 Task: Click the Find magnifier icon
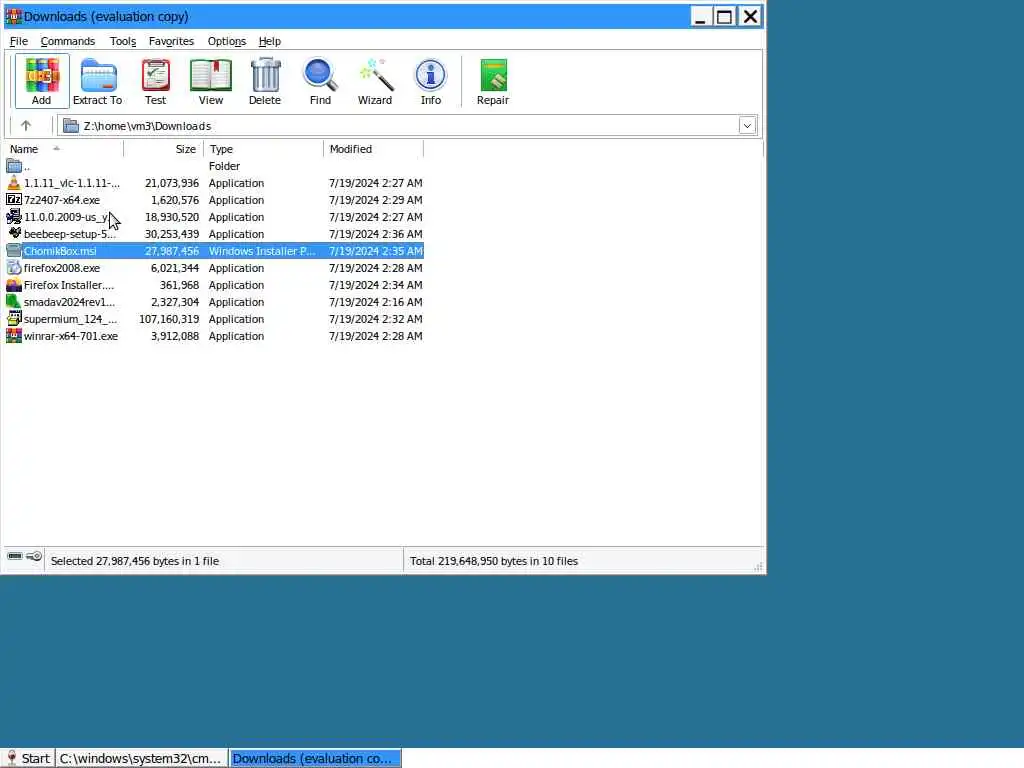[320, 75]
